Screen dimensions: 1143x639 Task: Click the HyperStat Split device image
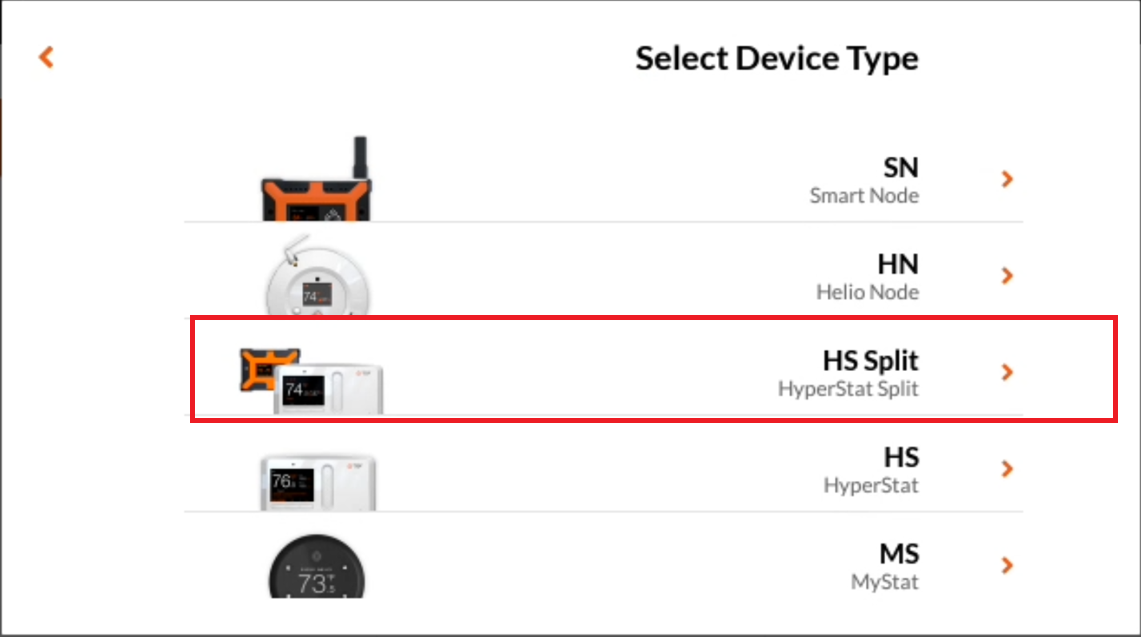[x=312, y=380]
